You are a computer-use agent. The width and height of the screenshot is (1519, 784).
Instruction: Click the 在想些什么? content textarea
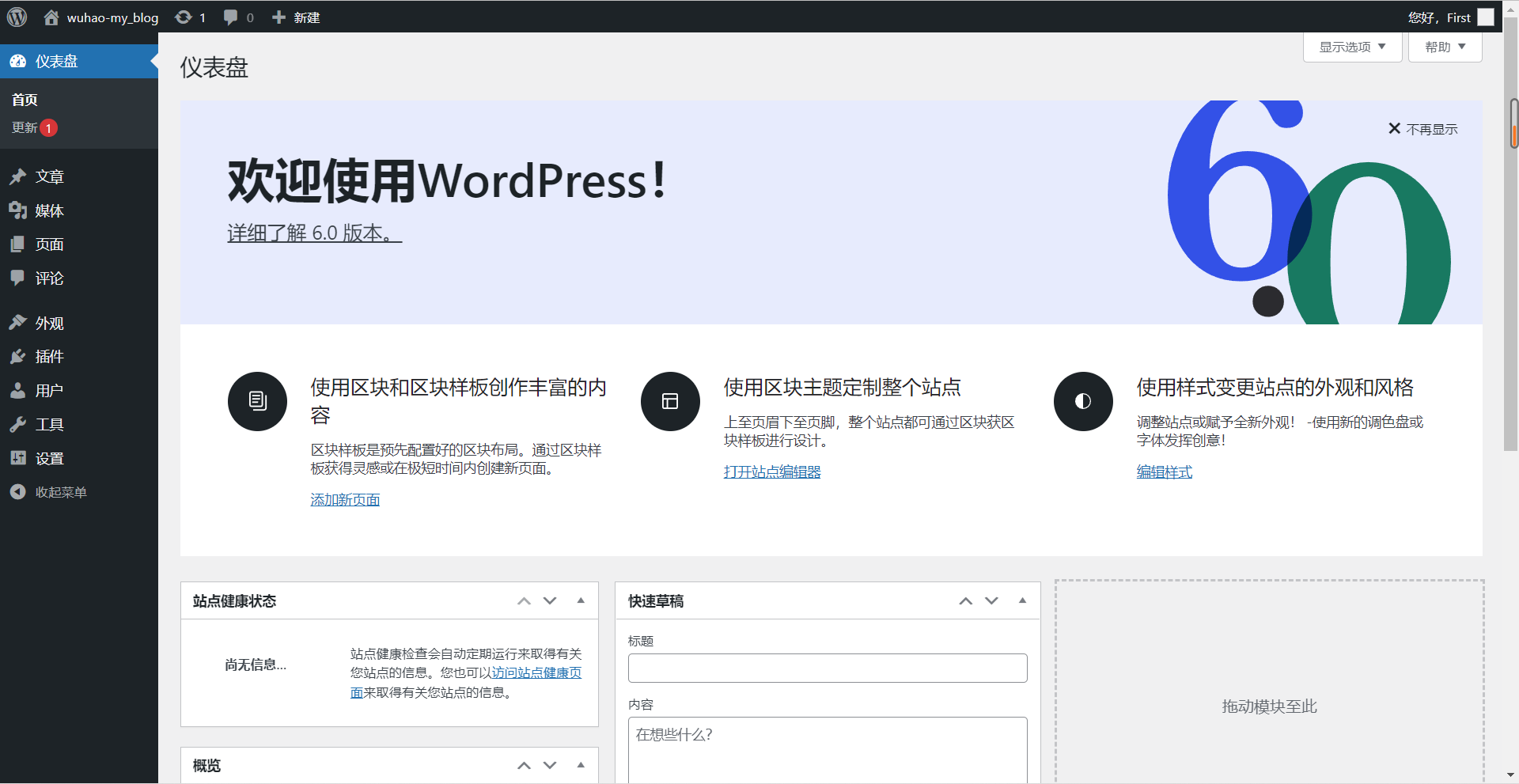coord(828,750)
